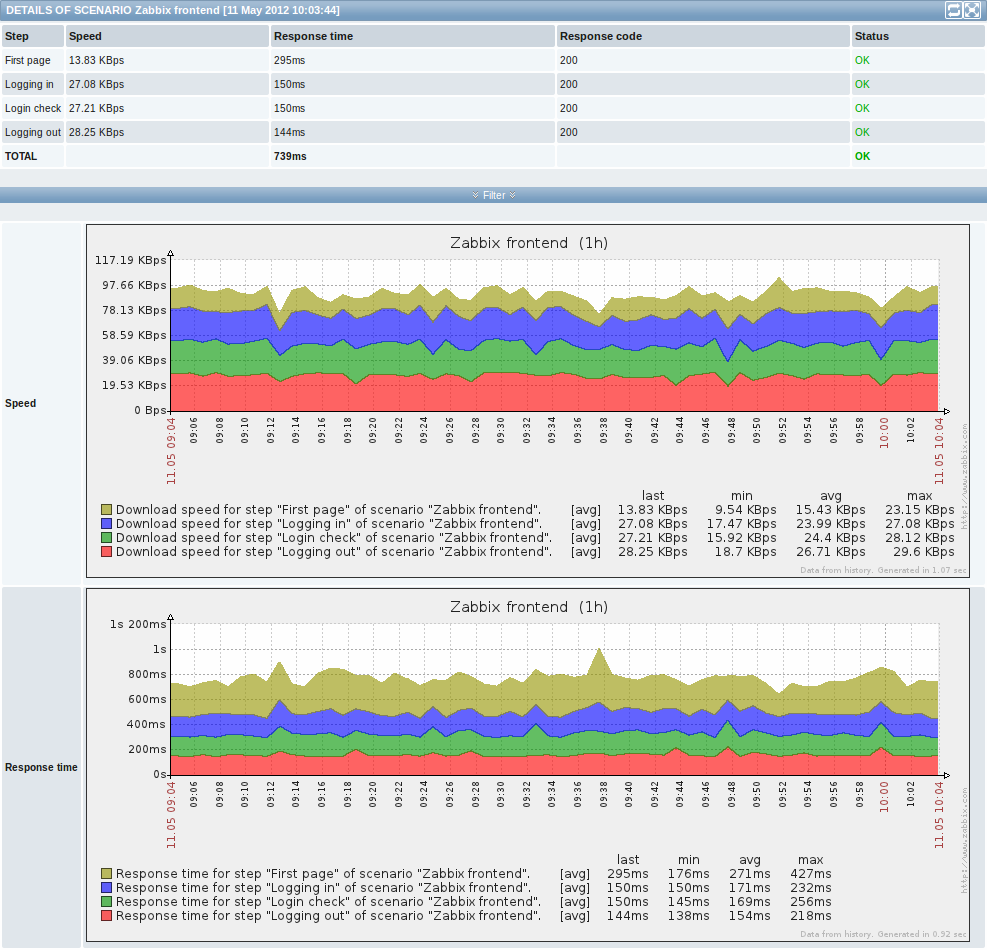Click the 739ms total response time
This screenshot has width=987, height=950.
290,156
